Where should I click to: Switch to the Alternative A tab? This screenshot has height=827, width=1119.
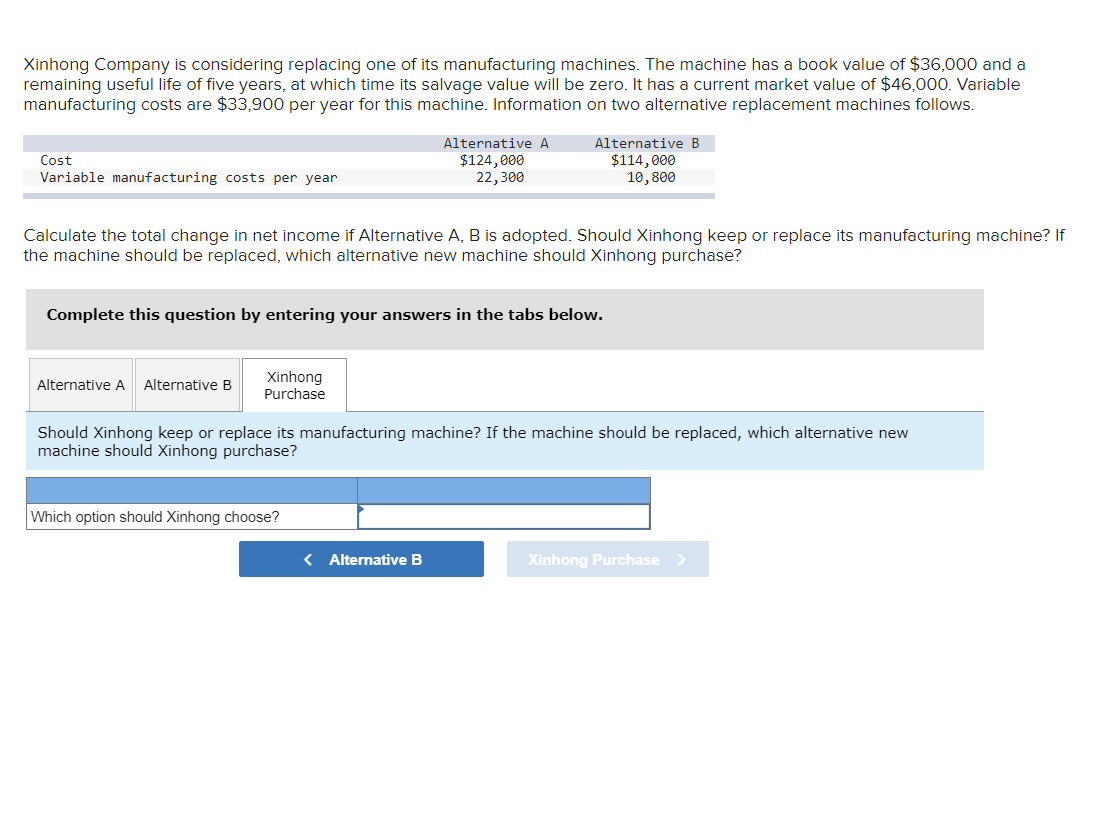[80, 385]
